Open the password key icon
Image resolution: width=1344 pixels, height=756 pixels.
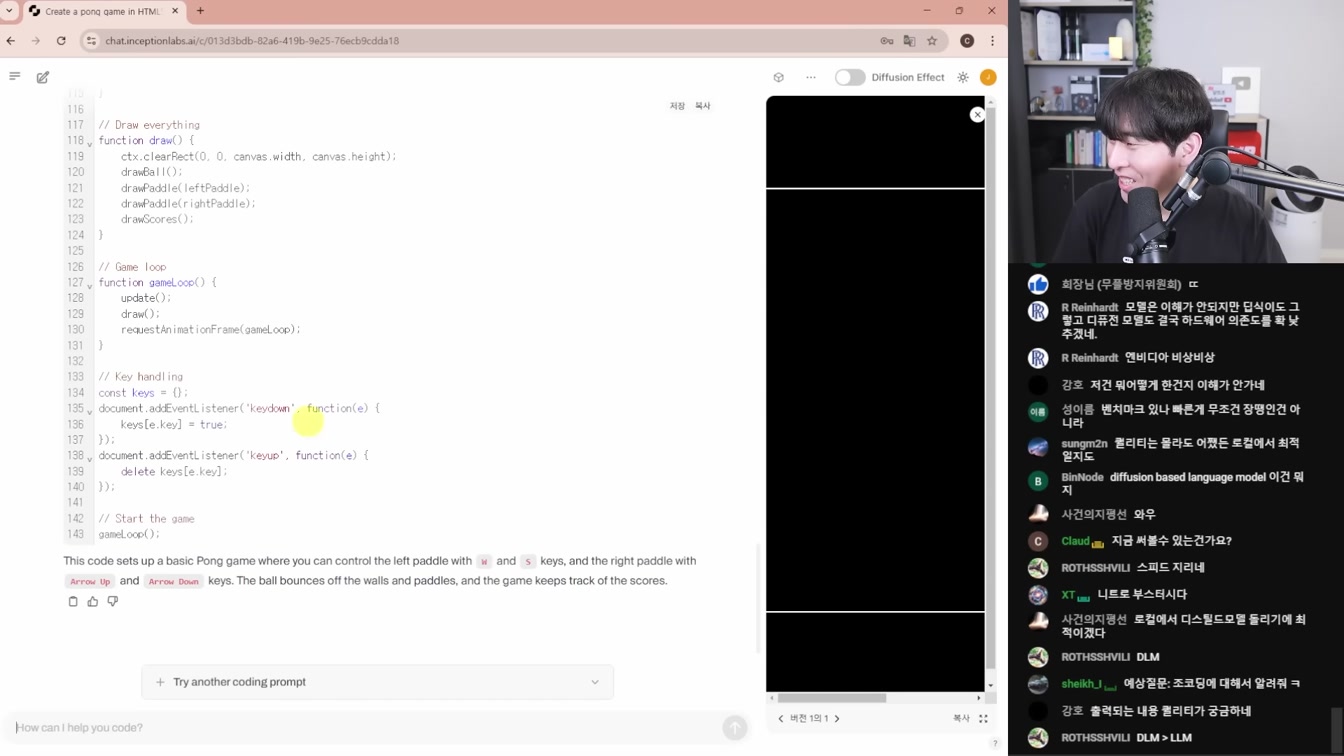click(886, 41)
